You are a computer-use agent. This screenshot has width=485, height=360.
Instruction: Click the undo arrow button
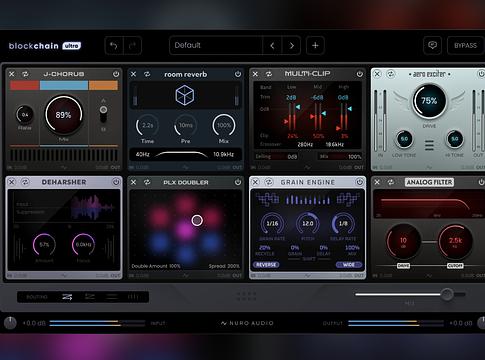[114, 46]
